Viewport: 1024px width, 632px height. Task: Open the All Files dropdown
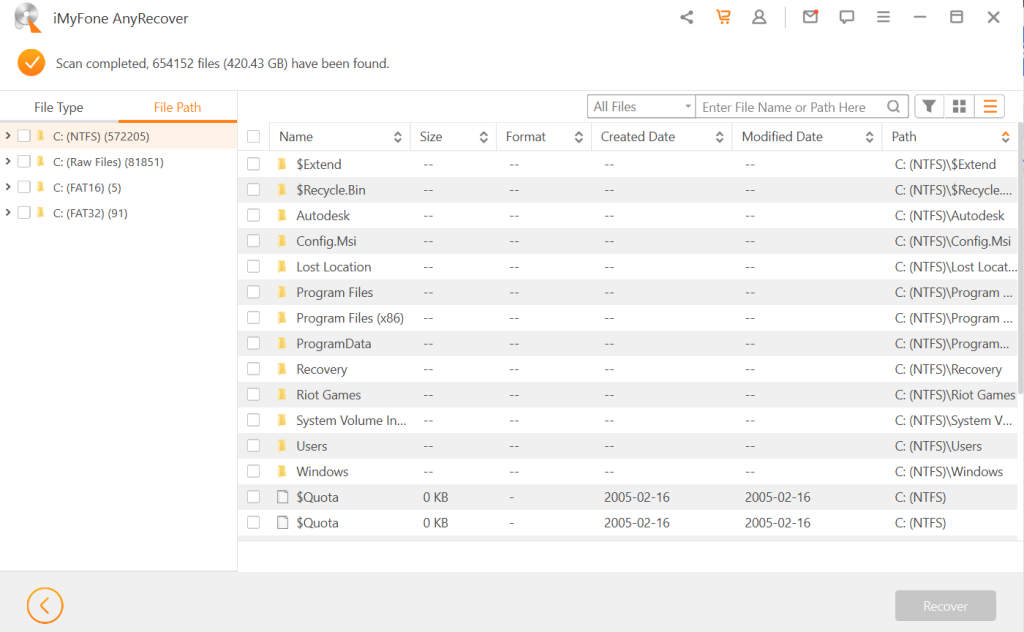pyautogui.click(x=640, y=105)
